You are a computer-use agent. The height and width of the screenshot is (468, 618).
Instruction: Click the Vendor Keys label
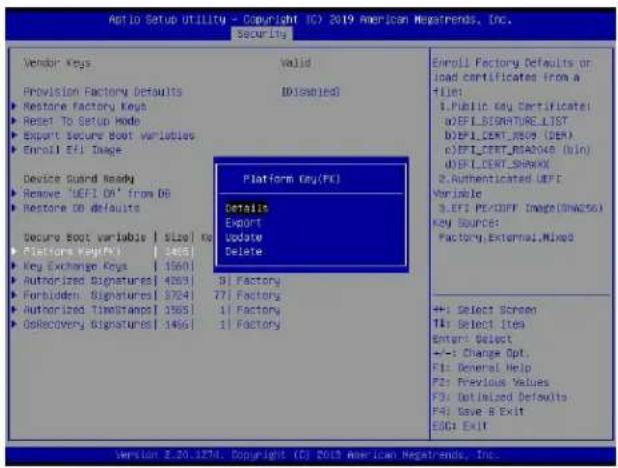[57, 63]
